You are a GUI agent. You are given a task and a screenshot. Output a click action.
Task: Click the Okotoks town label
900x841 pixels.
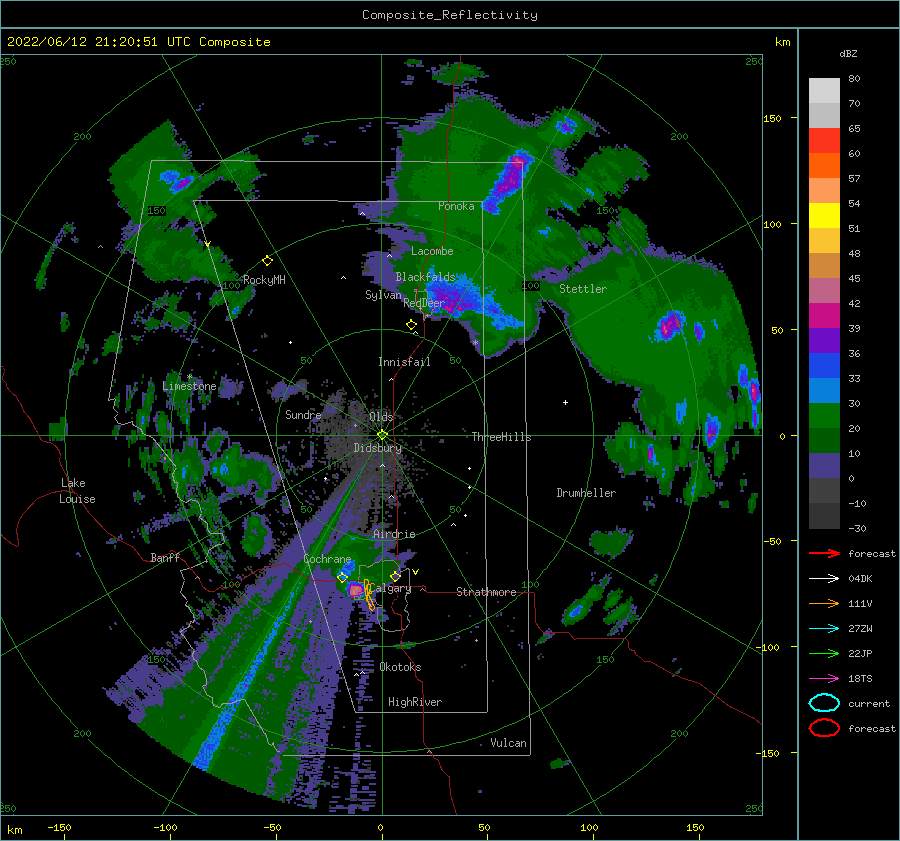coord(400,667)
